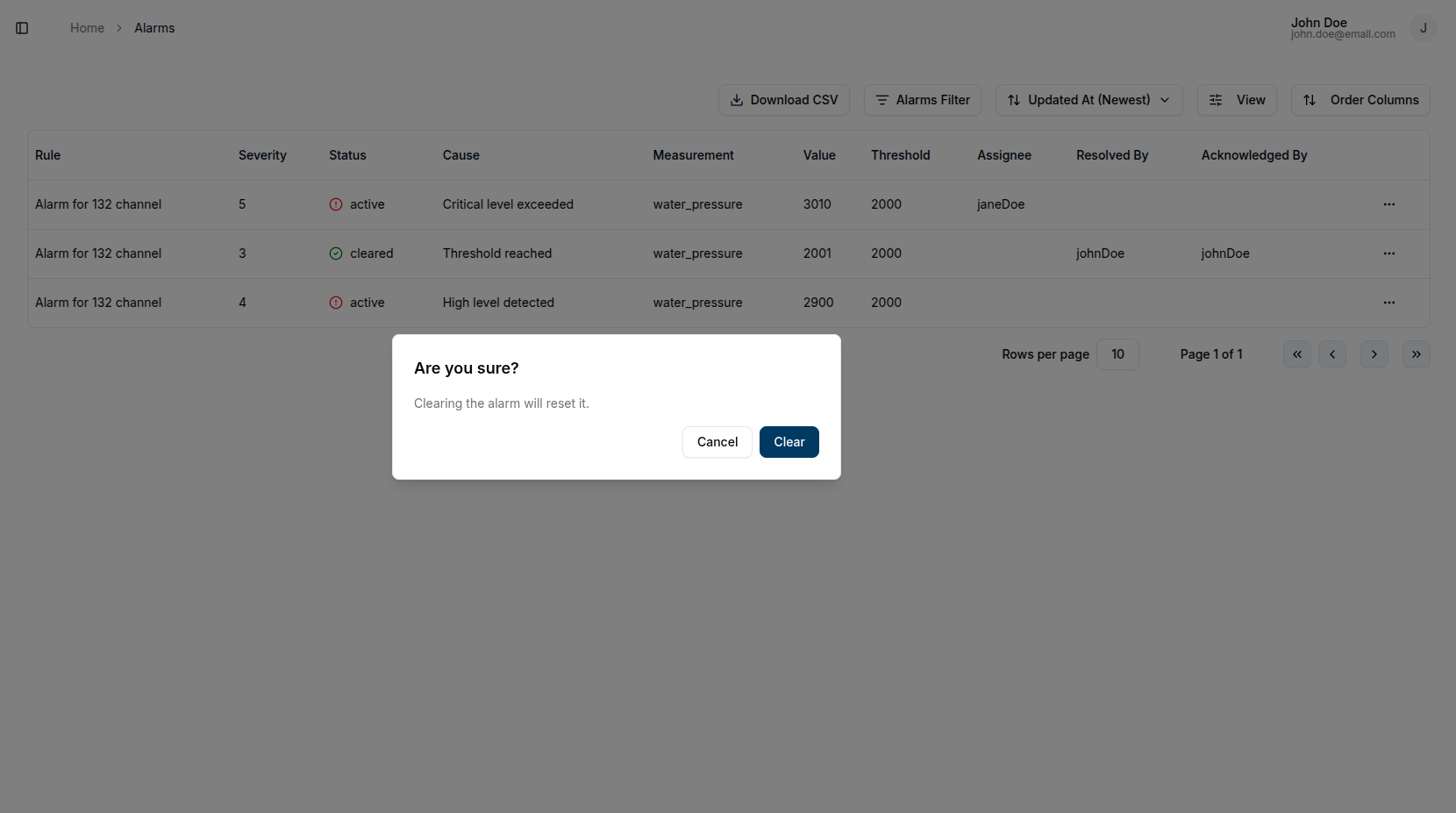The width and height of the screenshot is (1456, 813).
Task: Click the next page chevron control
Action: pyautogui.click(x=1374, y=354)
